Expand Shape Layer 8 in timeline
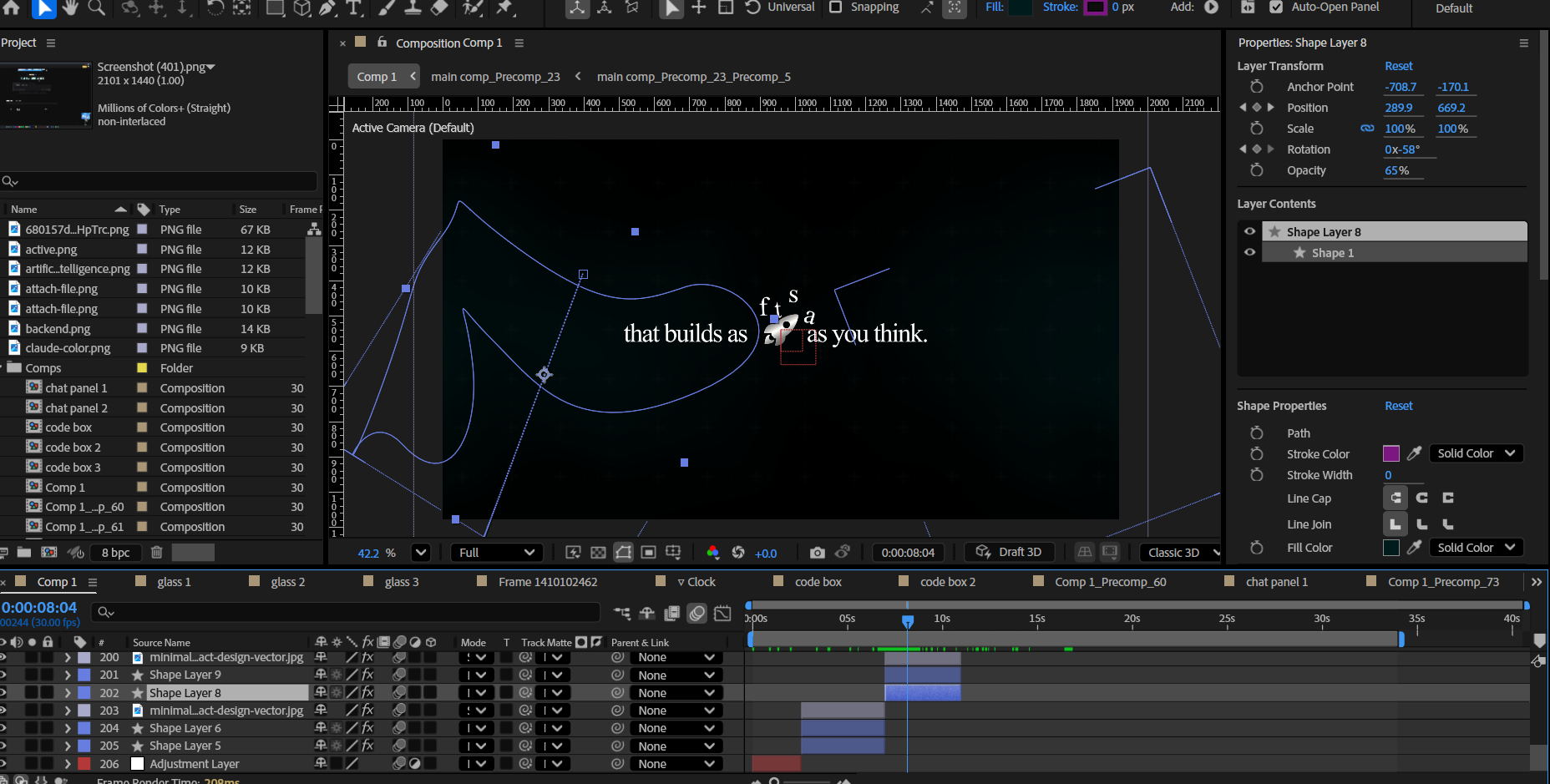 (68, 693)
